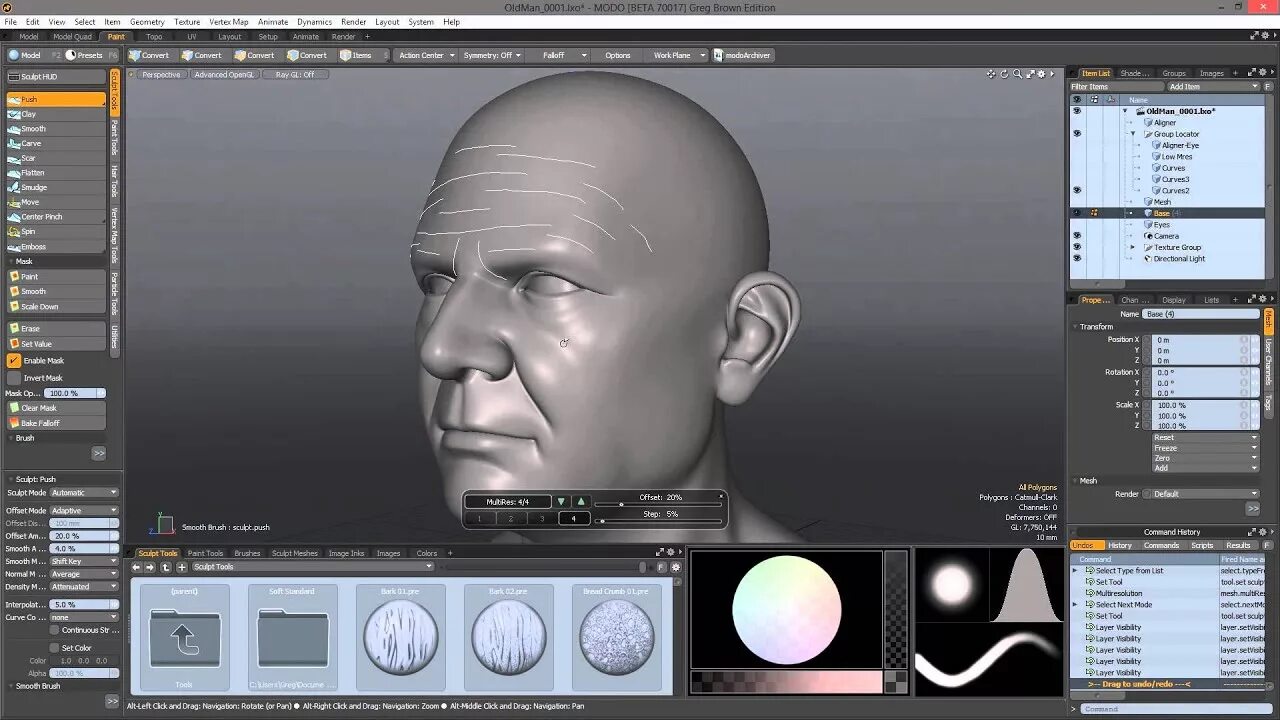The width and height of the screenshot is (1280, 720).
Task: Choose the mask Scale Down tool
Action: pyautogui.click(x=56, y=306)
